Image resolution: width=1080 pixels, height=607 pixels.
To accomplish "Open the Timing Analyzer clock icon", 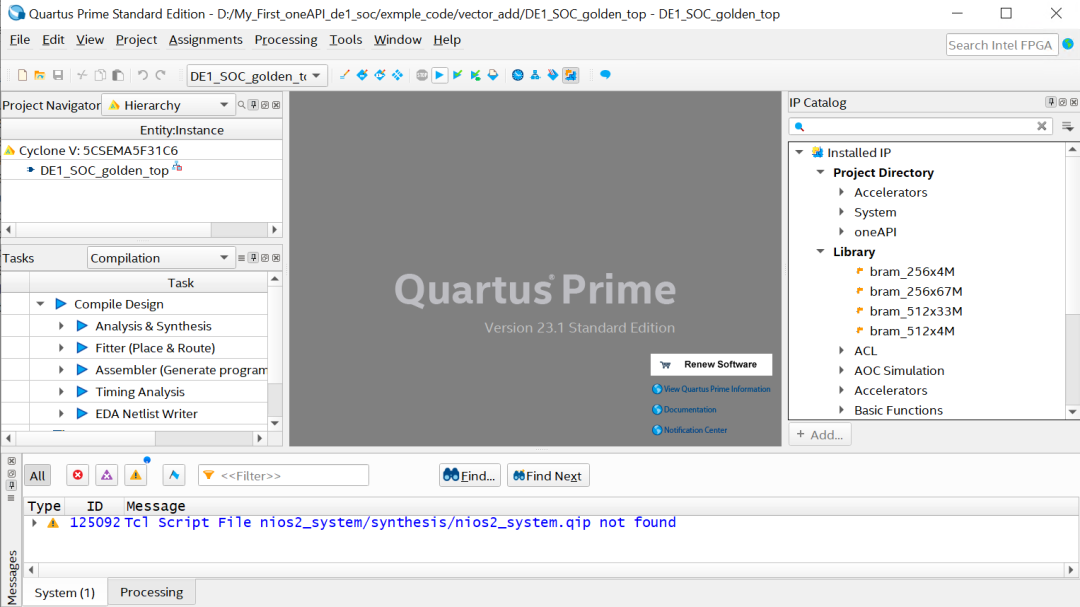I will pos(517,75).
